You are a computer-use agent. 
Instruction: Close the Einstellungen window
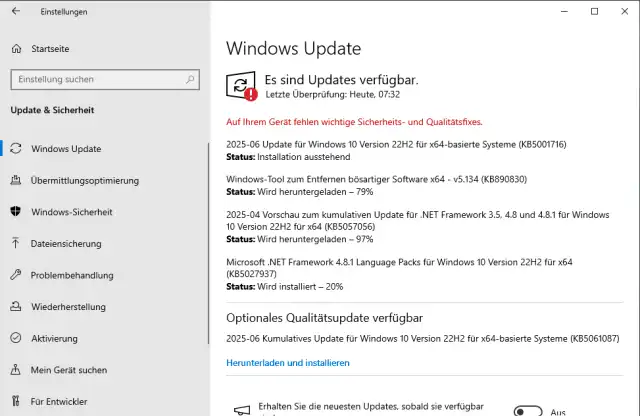click(x=624, y=11)
